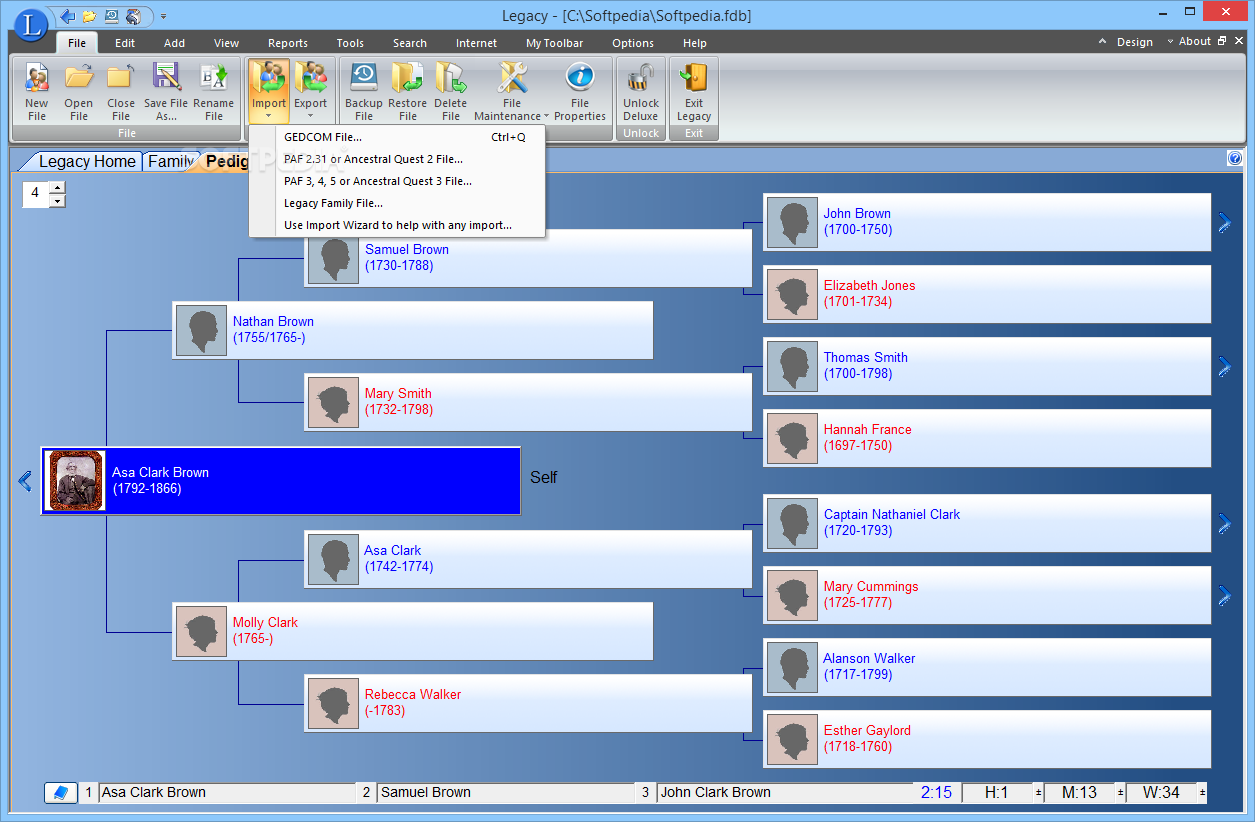Decrease generations spinner down arrow
The image size is (1255, 822).
pos(57,200)
